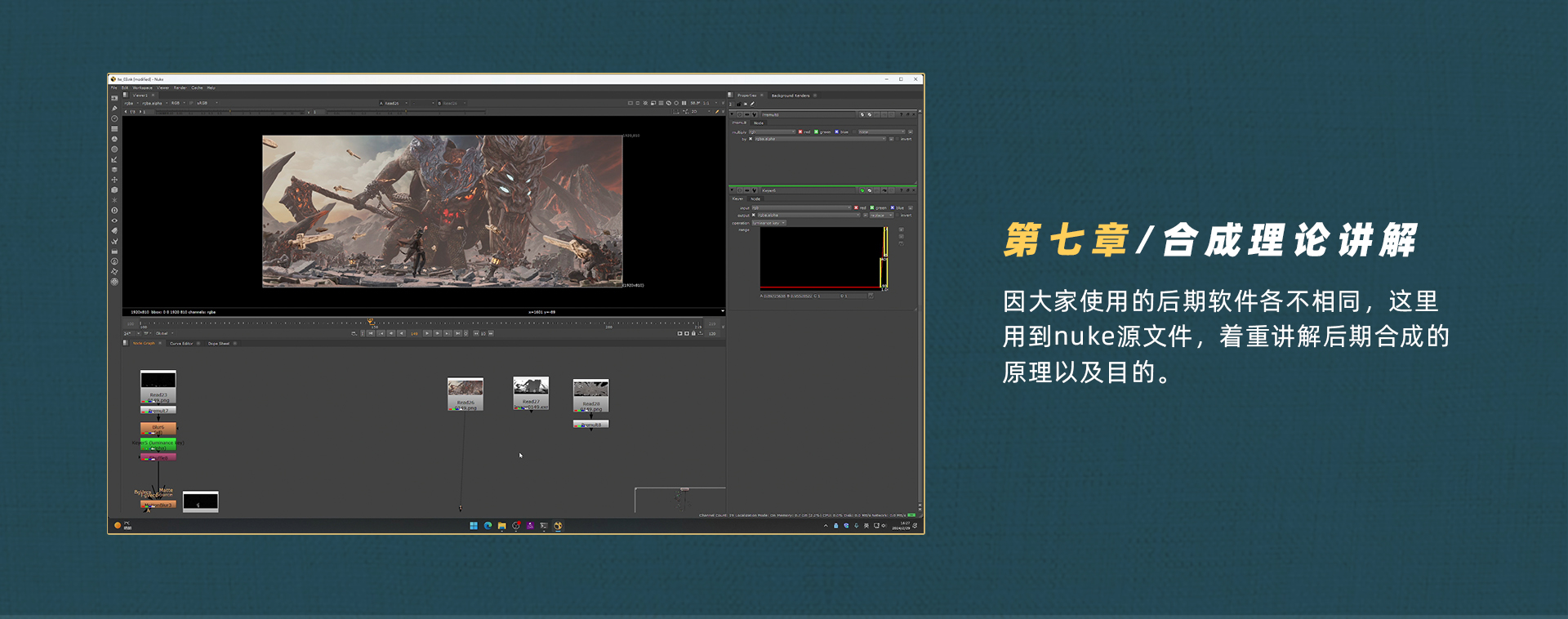
Task: Open File Explorer from the taskbar
Action: pyautogui.click(x=501, y=526)
